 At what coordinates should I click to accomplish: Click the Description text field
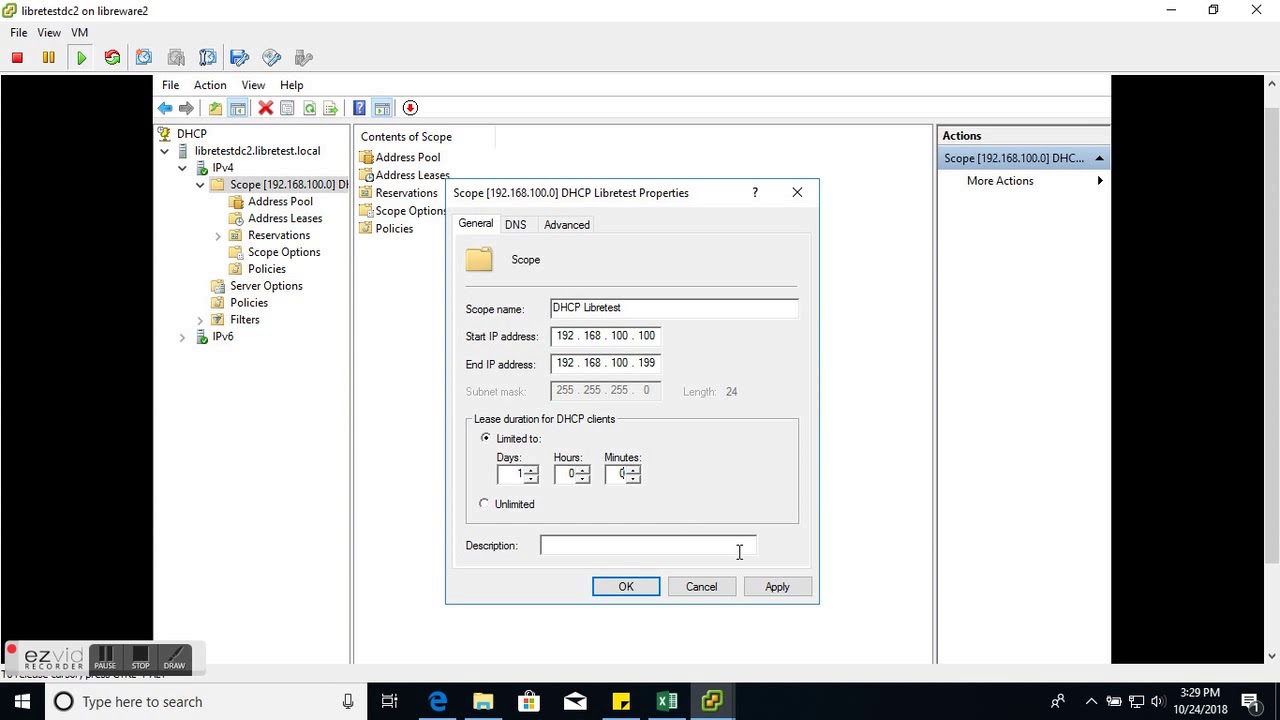(648, 546)
